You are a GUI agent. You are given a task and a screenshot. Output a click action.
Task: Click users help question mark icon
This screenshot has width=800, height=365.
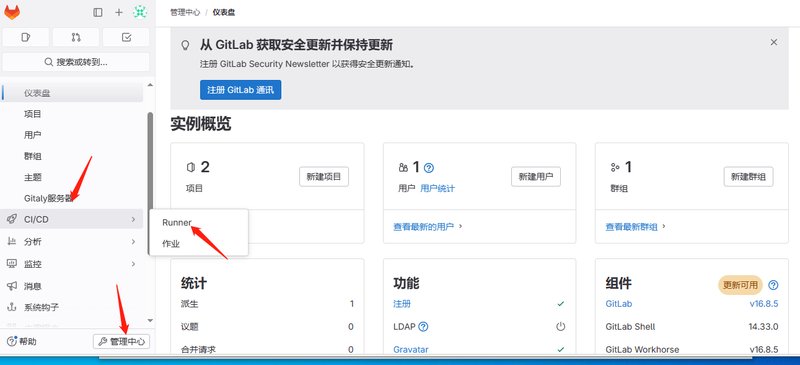[x=429, y=167]
